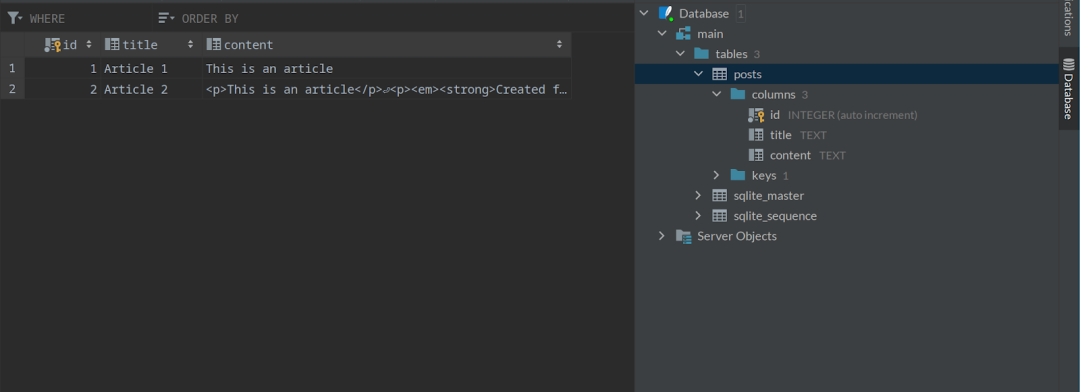Click the posts table icon

(x=719, y=74)
